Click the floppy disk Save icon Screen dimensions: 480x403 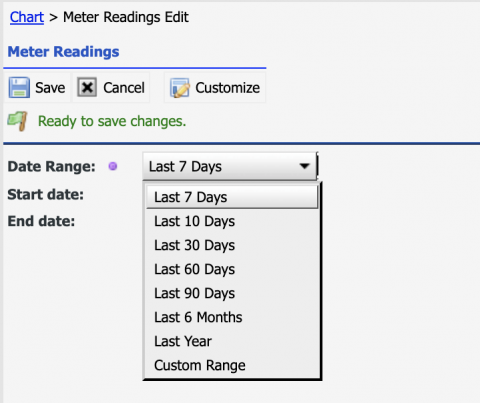19,88
